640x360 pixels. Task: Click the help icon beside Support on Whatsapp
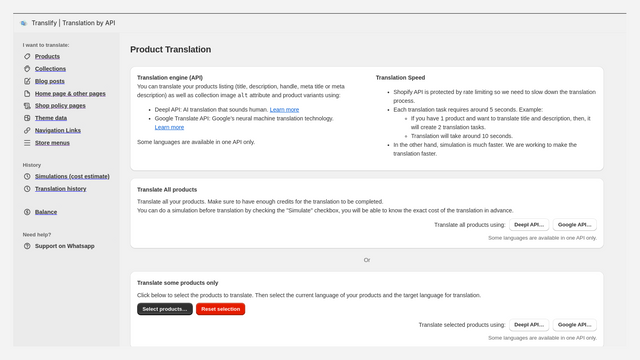point(27,246)
